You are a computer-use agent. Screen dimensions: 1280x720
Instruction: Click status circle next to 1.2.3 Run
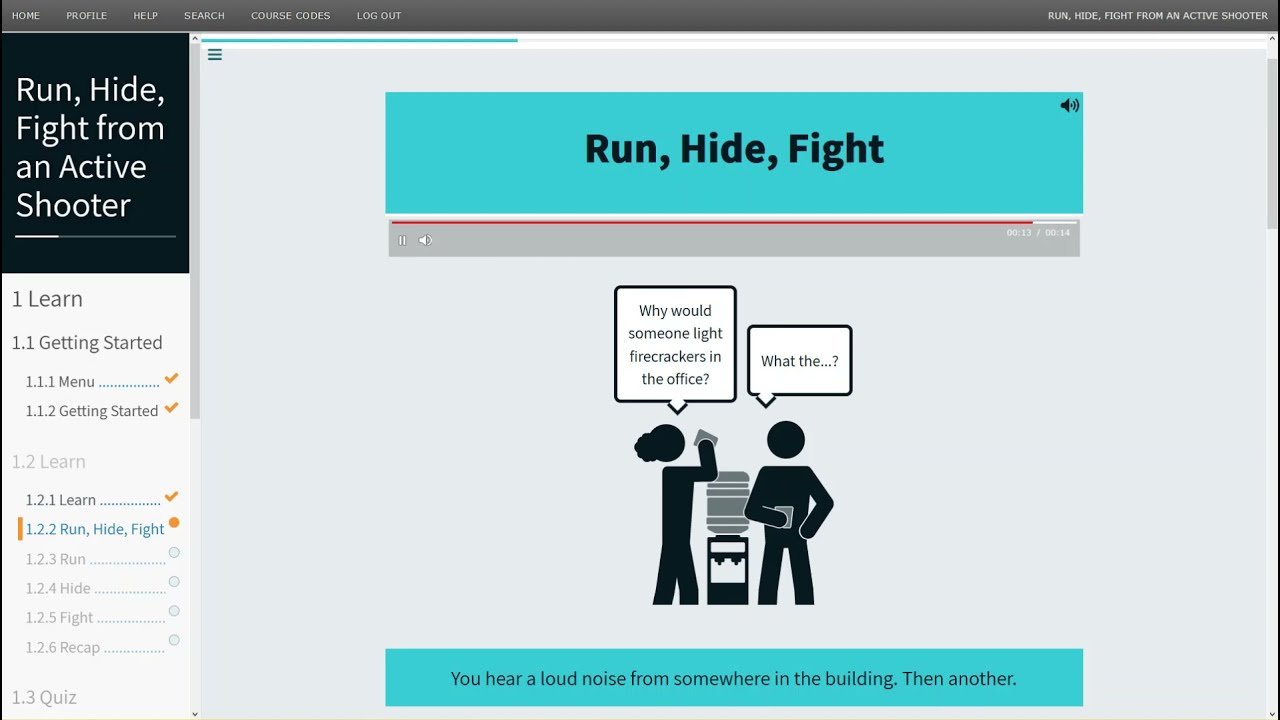(174, 553)
